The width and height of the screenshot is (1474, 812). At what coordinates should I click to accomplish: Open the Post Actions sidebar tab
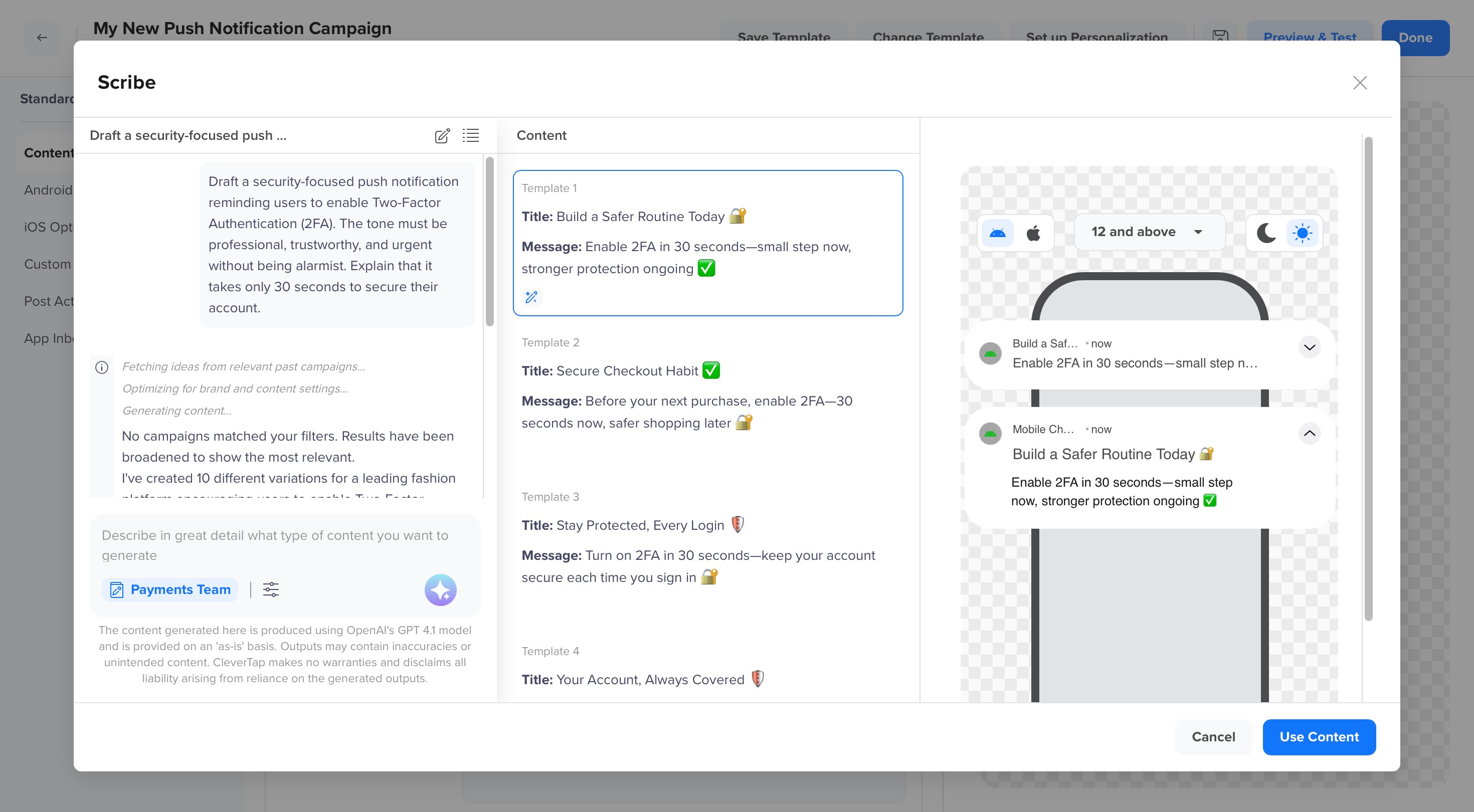[49, 302]
